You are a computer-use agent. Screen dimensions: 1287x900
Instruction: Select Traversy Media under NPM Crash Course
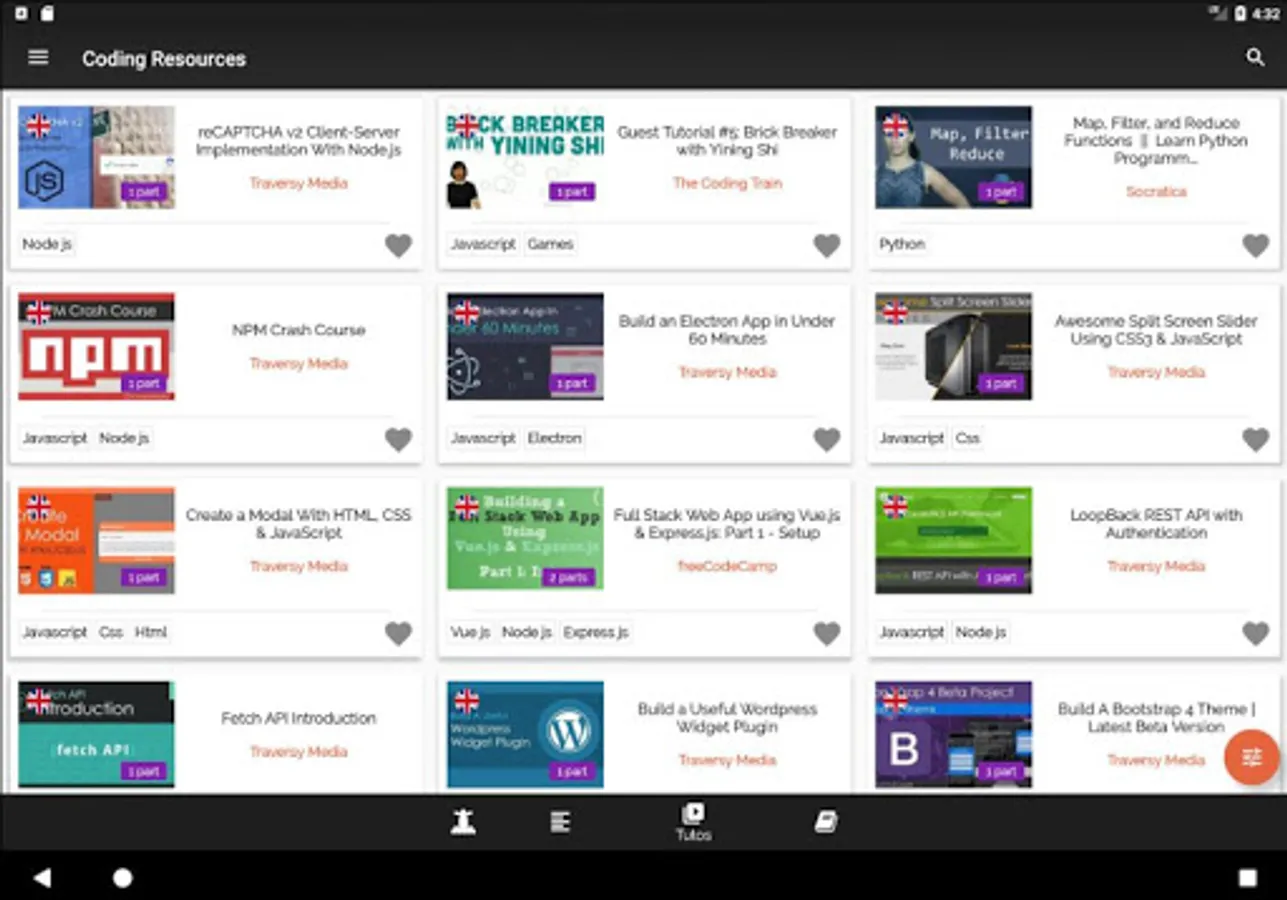[298, 363]
